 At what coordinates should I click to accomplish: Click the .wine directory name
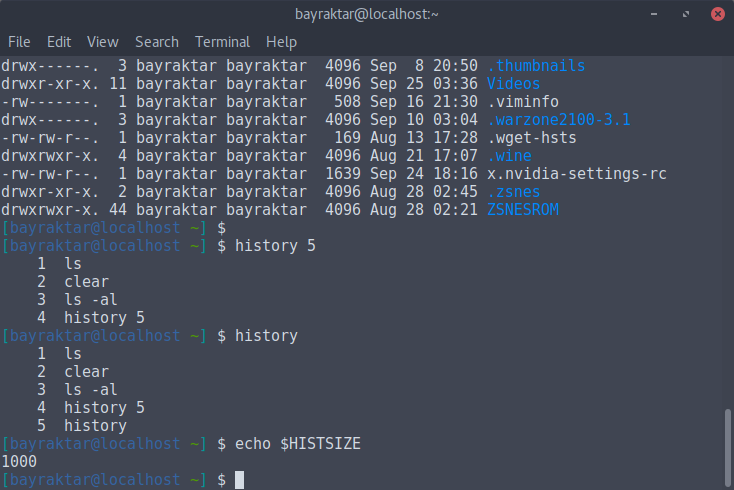(x=509, y=156)
